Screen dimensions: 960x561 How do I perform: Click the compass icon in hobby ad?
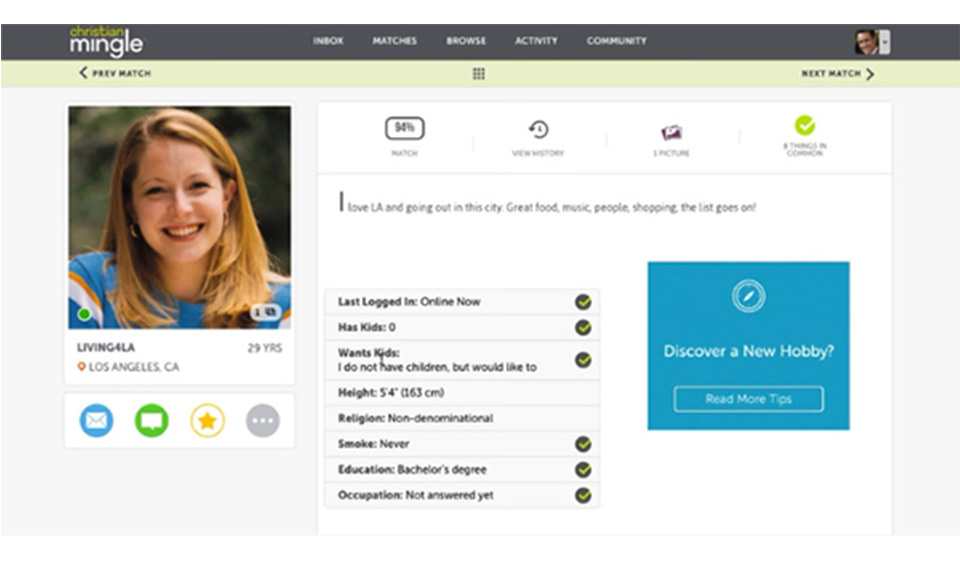click(x=748, y=296)
